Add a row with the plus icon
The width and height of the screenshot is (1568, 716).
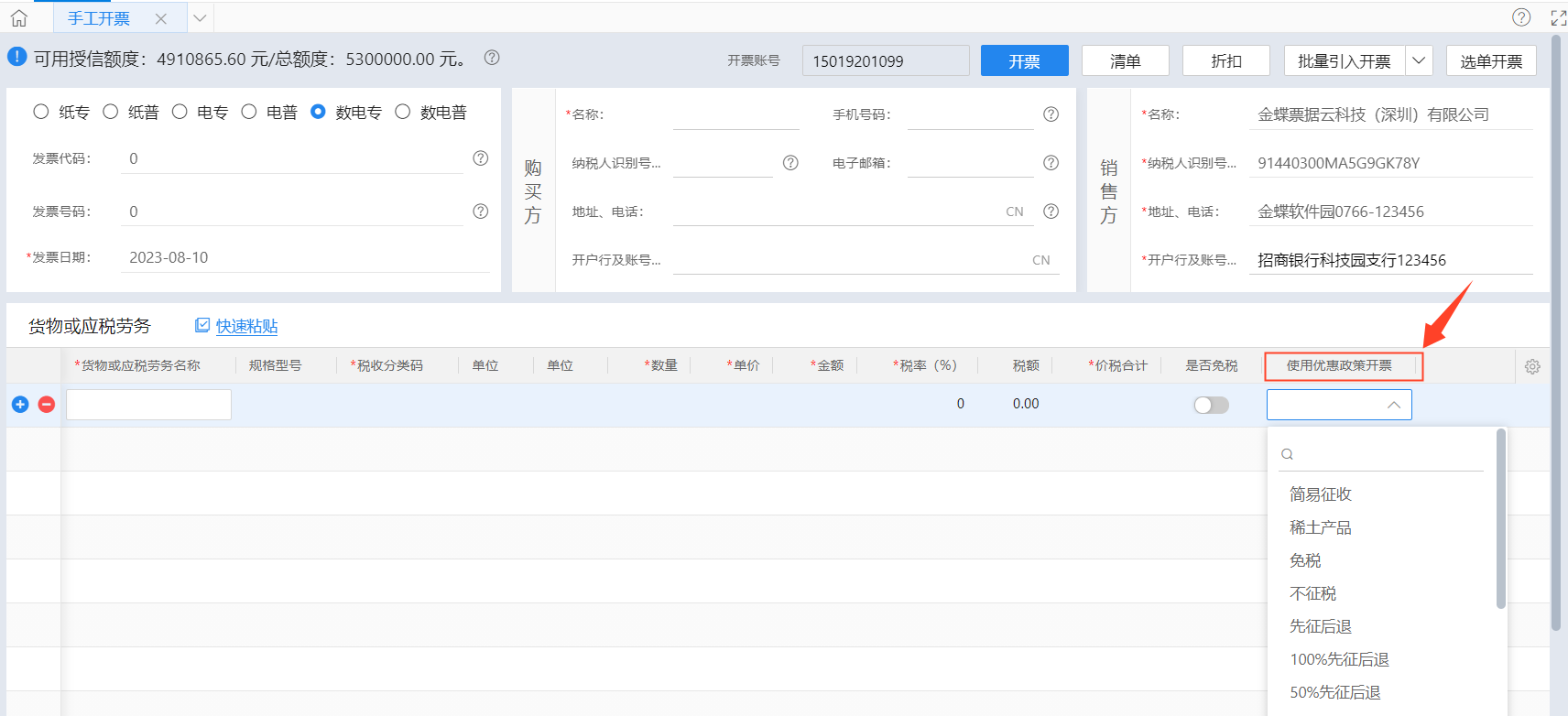coord(20,405)
